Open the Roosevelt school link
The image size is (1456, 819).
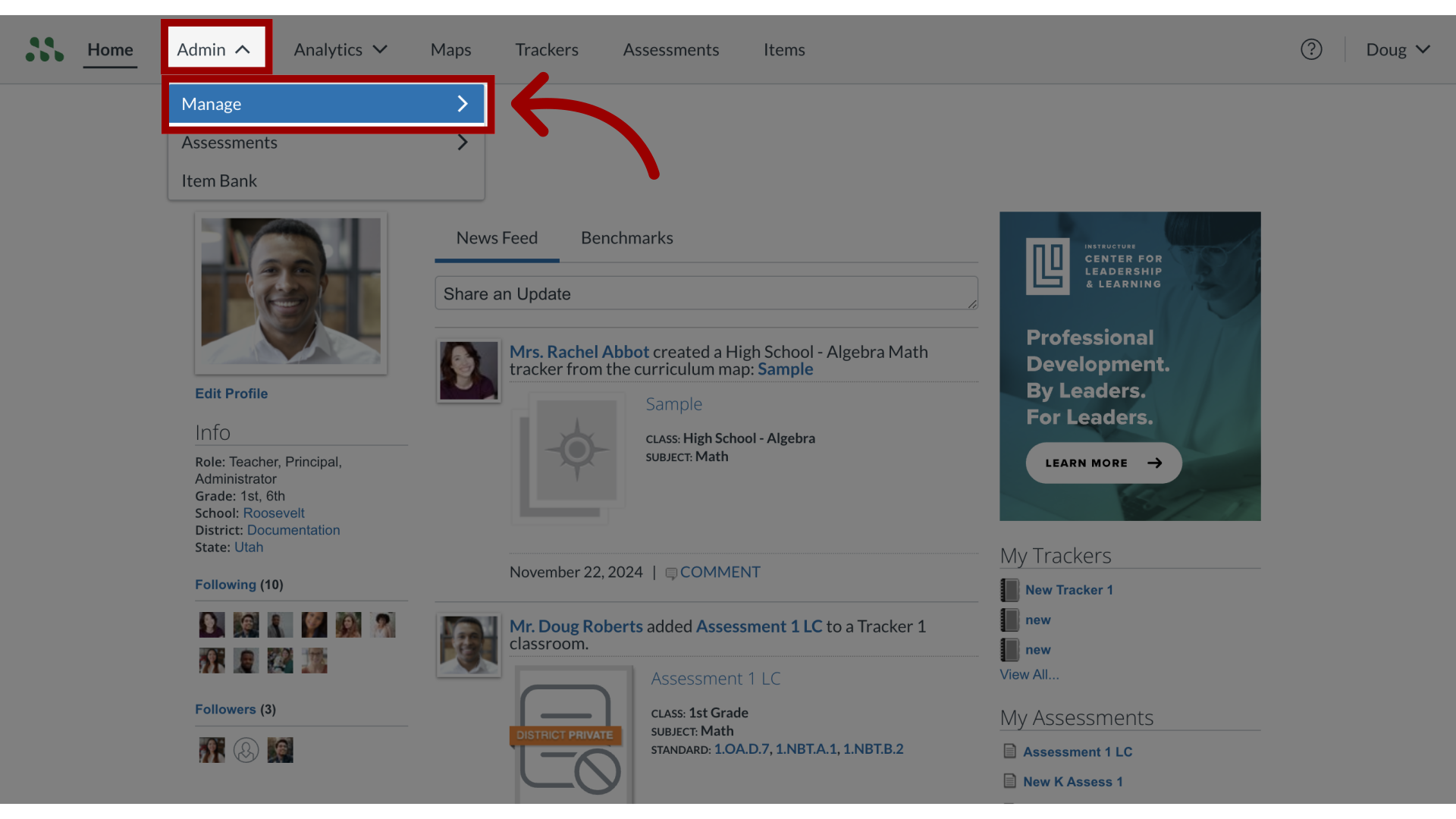click(274, 513)
